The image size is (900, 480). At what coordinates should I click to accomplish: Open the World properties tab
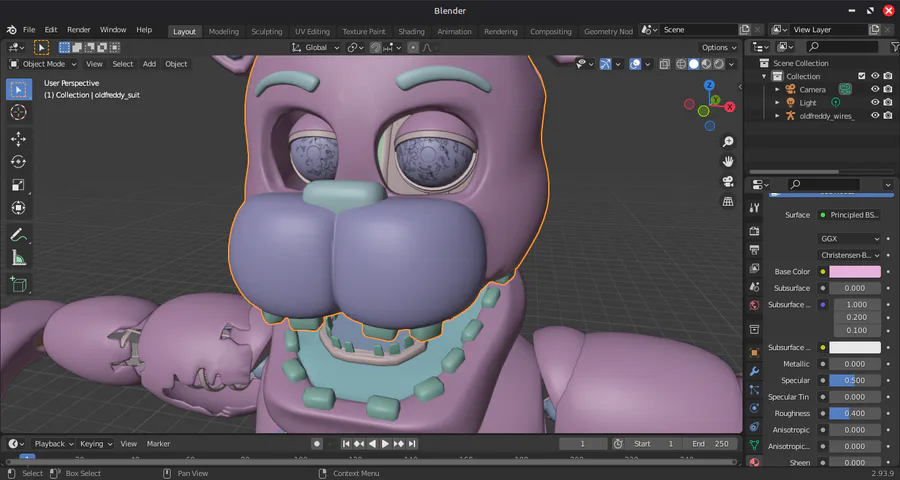(754, 305)
